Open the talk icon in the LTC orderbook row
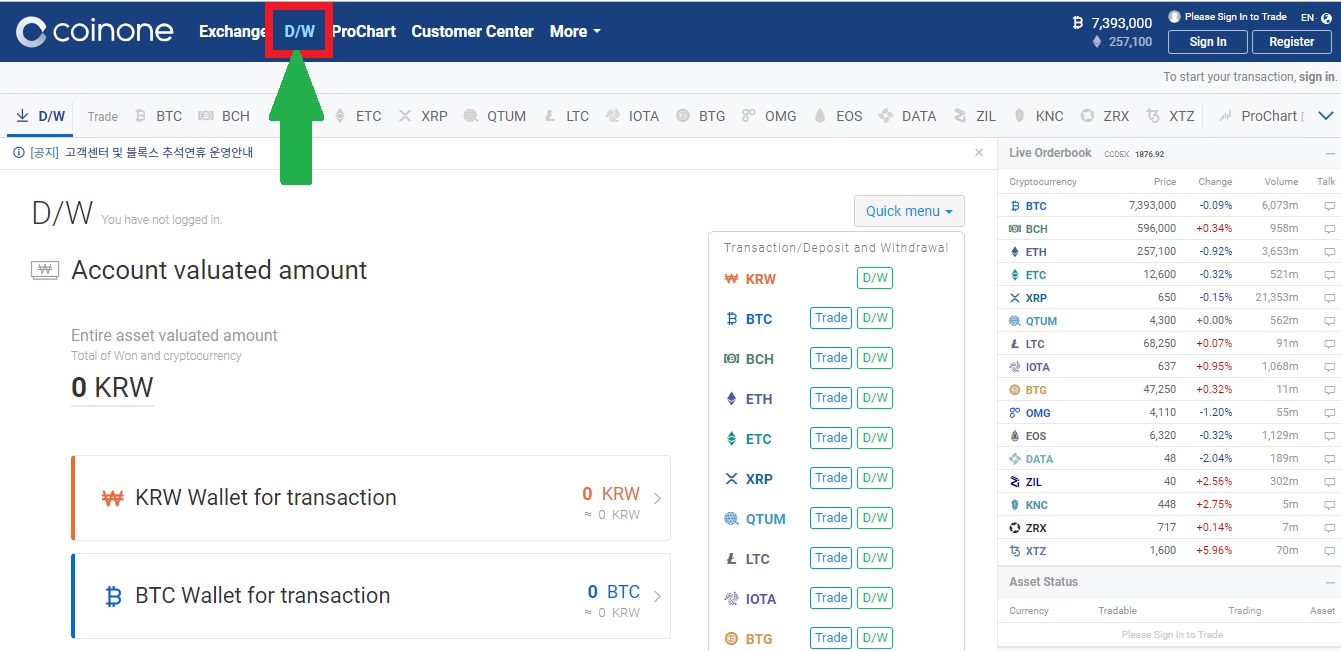 (x=1329, y=344)
